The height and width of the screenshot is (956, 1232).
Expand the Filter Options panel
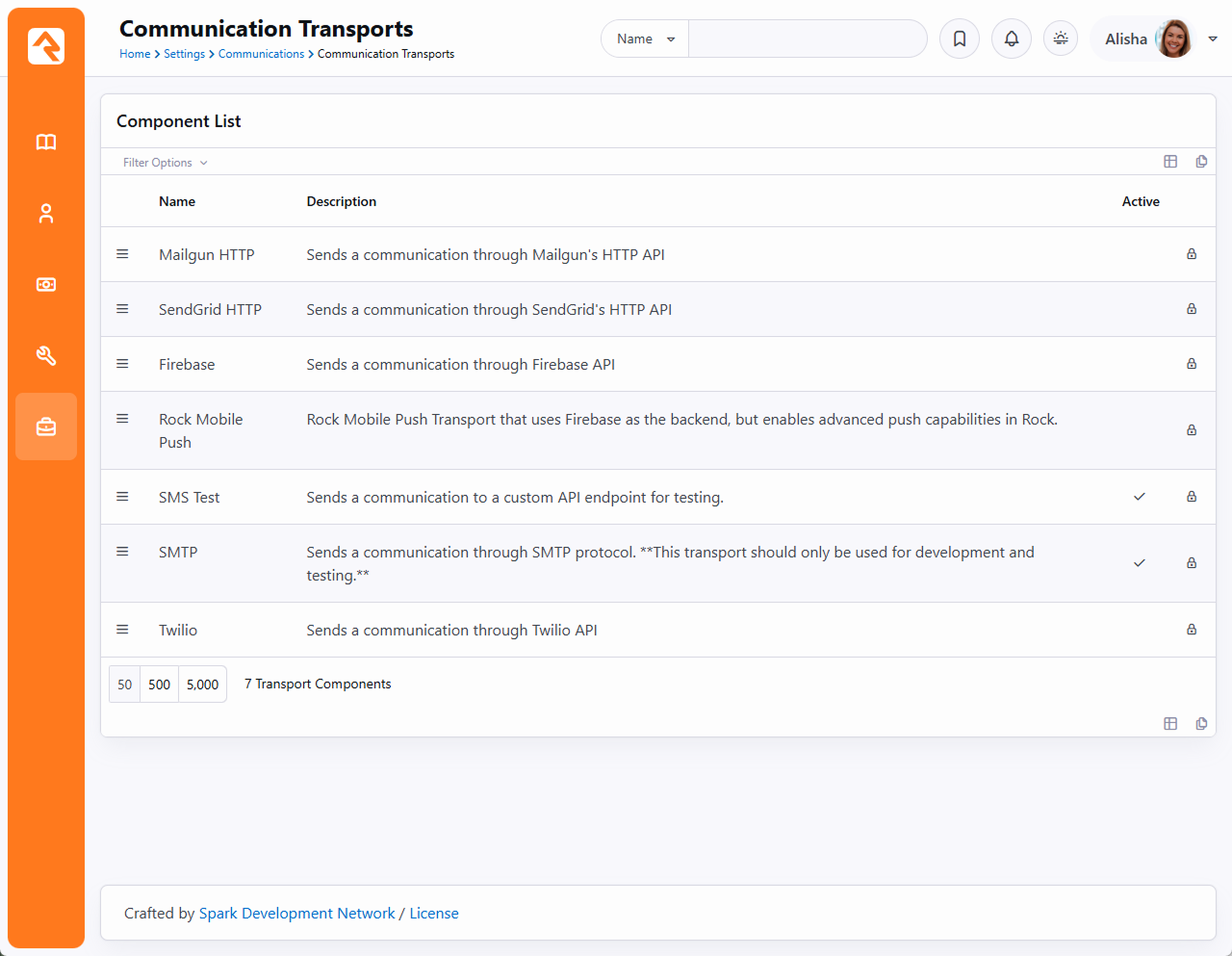165,163
